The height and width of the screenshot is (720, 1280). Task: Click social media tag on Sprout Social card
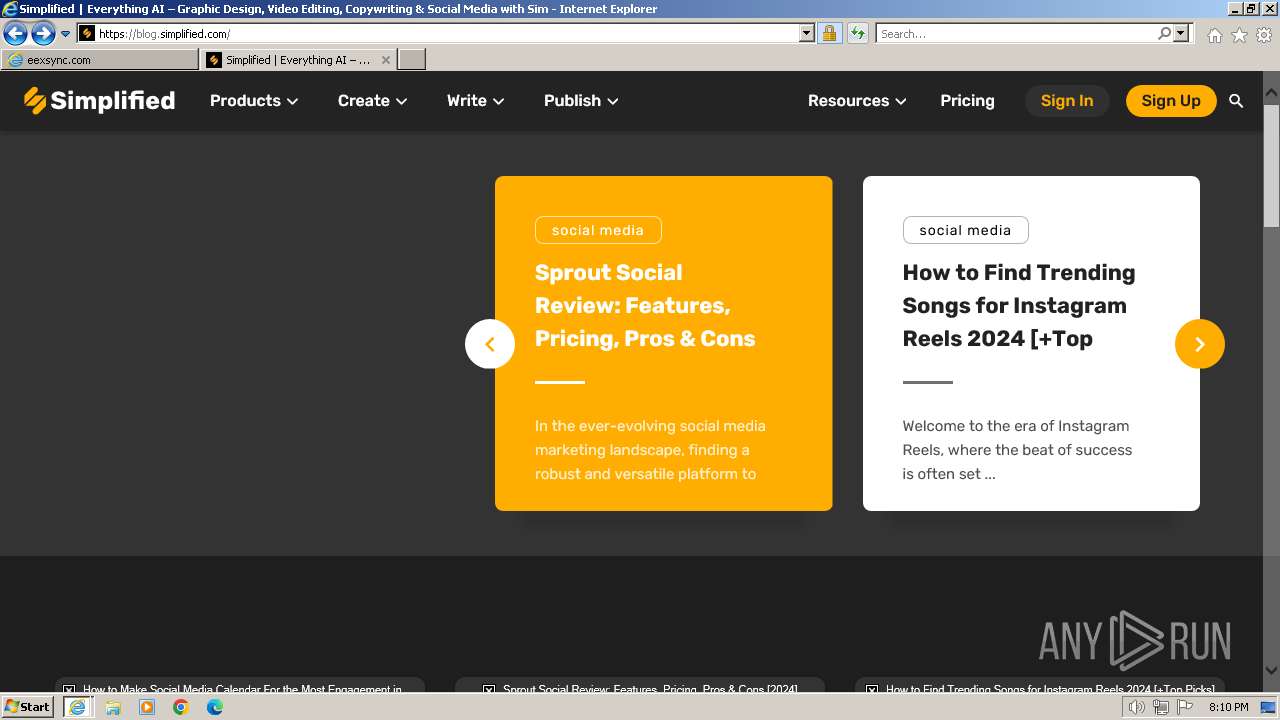pyautogui.click(x=598, y=230)
